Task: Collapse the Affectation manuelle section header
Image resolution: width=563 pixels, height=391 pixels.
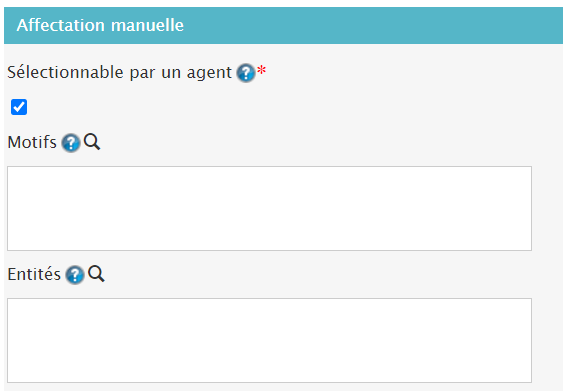Action: click(x=283, y=25)
